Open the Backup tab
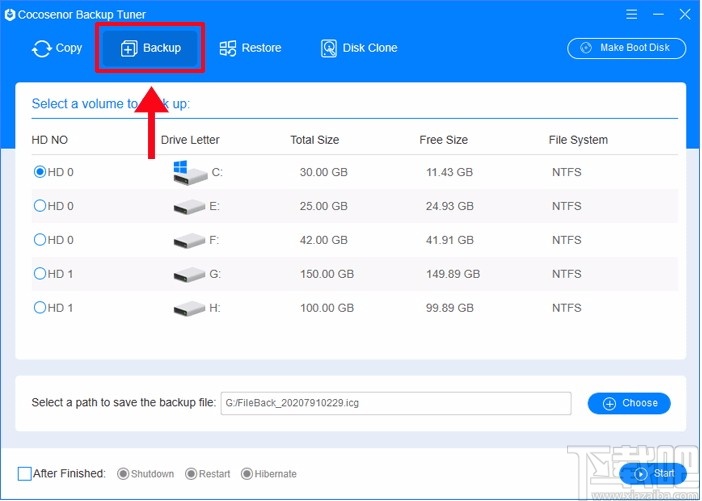Image resolution: width=702 pixels, height=501 pixels. (x=150, y=48)
